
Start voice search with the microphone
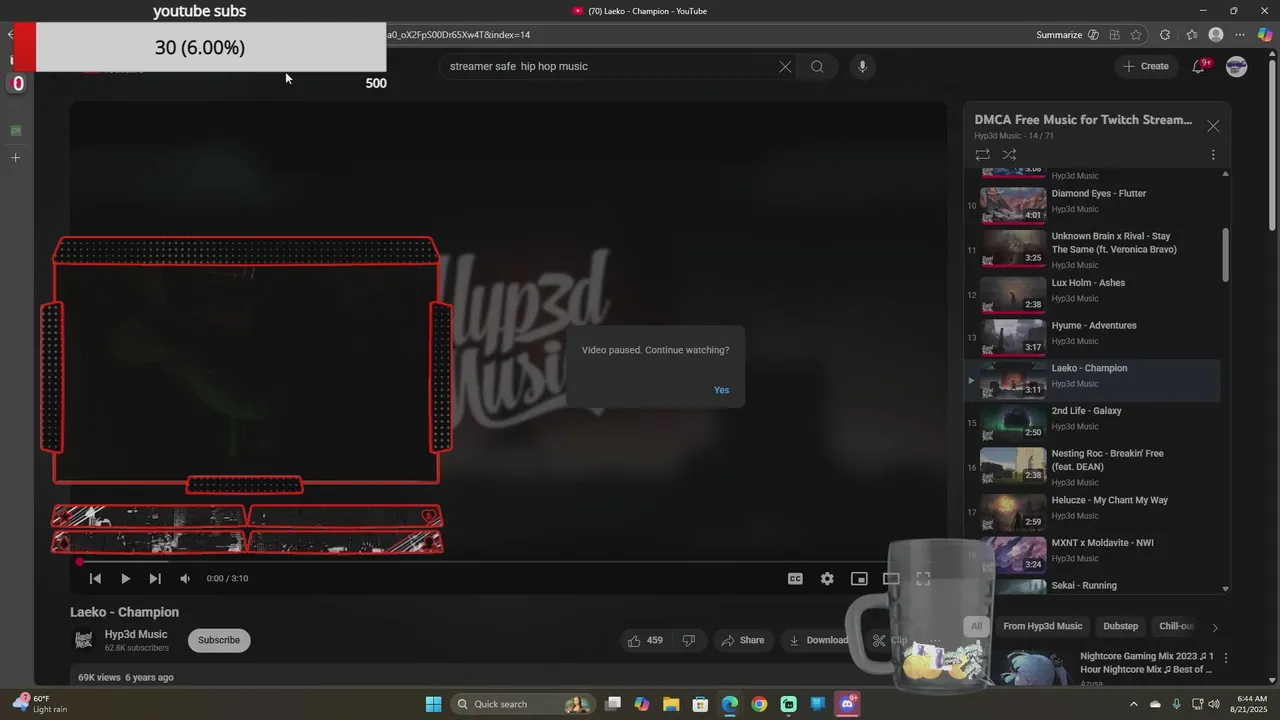pos(862,67)
